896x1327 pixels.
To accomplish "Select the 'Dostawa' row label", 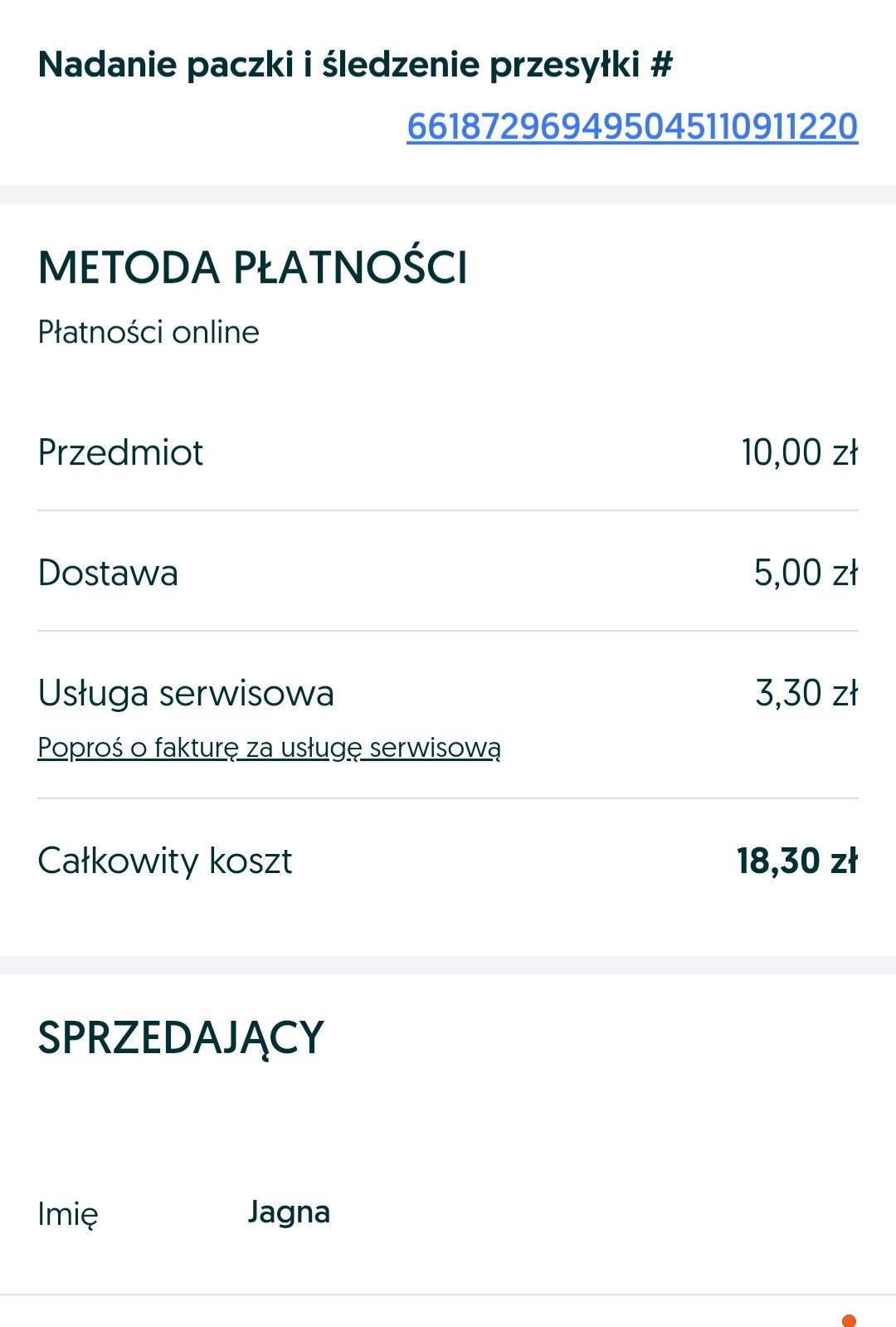I will tap(108, 573).
